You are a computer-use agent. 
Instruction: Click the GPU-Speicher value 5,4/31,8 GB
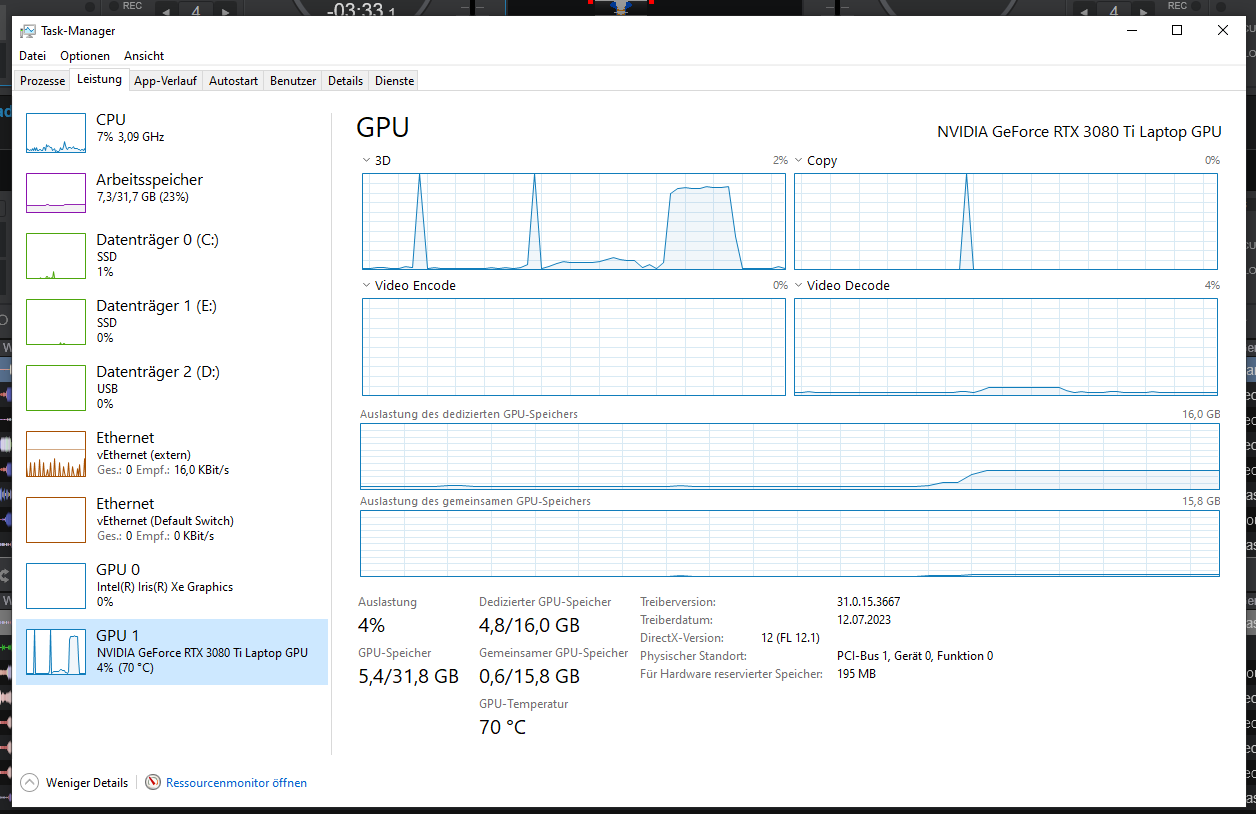click(408, 676)
